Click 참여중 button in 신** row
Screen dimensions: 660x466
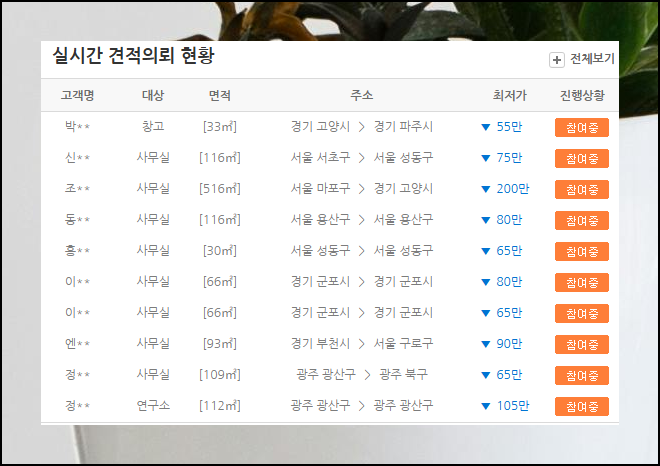[x=582, y=158]
